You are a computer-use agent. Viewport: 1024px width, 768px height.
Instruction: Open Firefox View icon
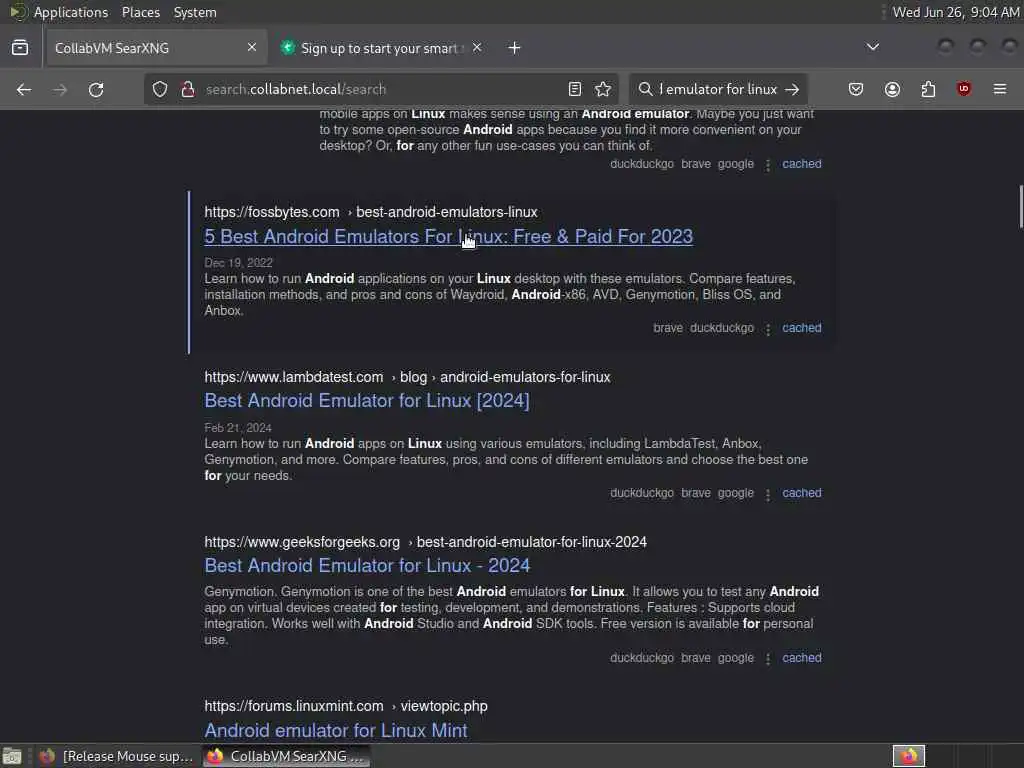pos(20,48)
